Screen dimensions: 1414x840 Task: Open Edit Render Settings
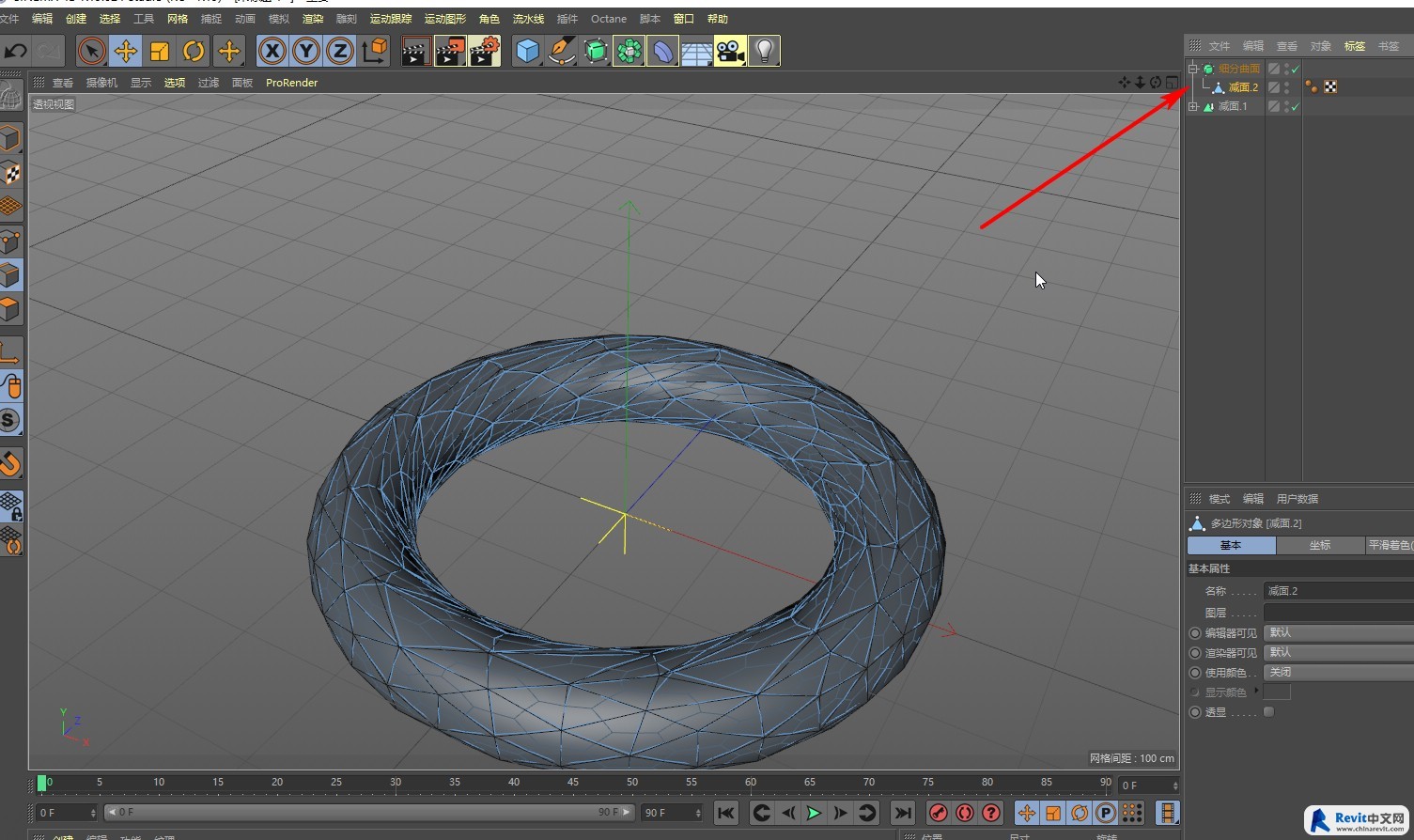click(485, 51)
